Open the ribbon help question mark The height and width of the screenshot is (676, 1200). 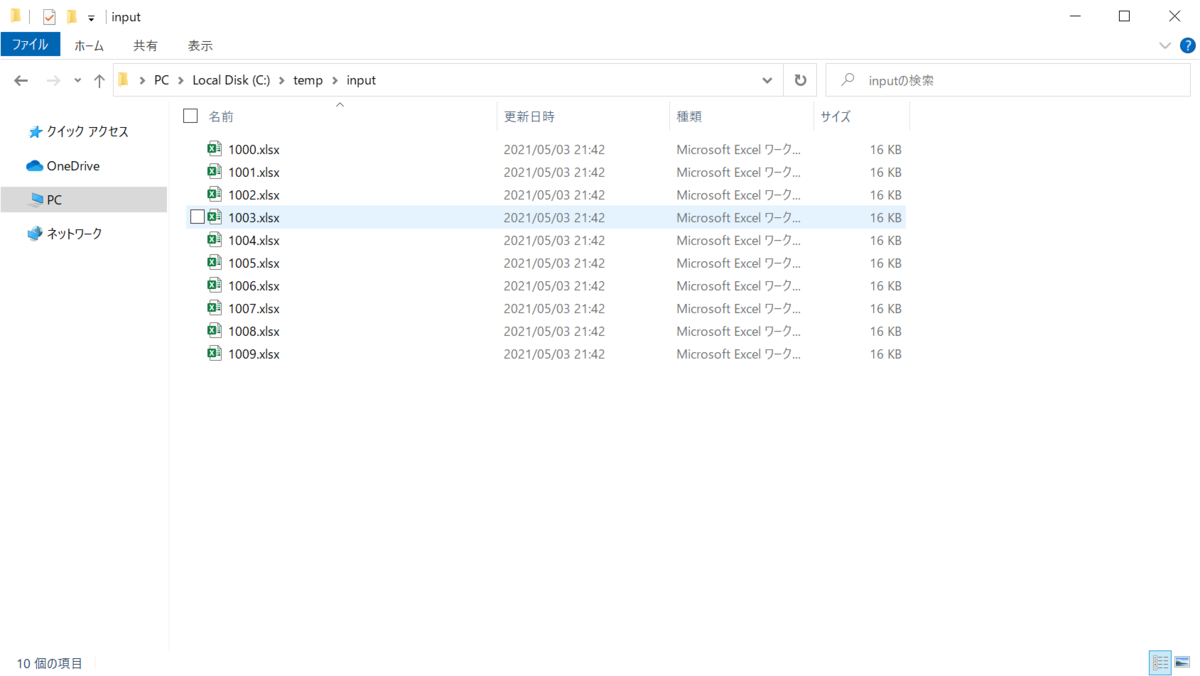pos(1188,45)
